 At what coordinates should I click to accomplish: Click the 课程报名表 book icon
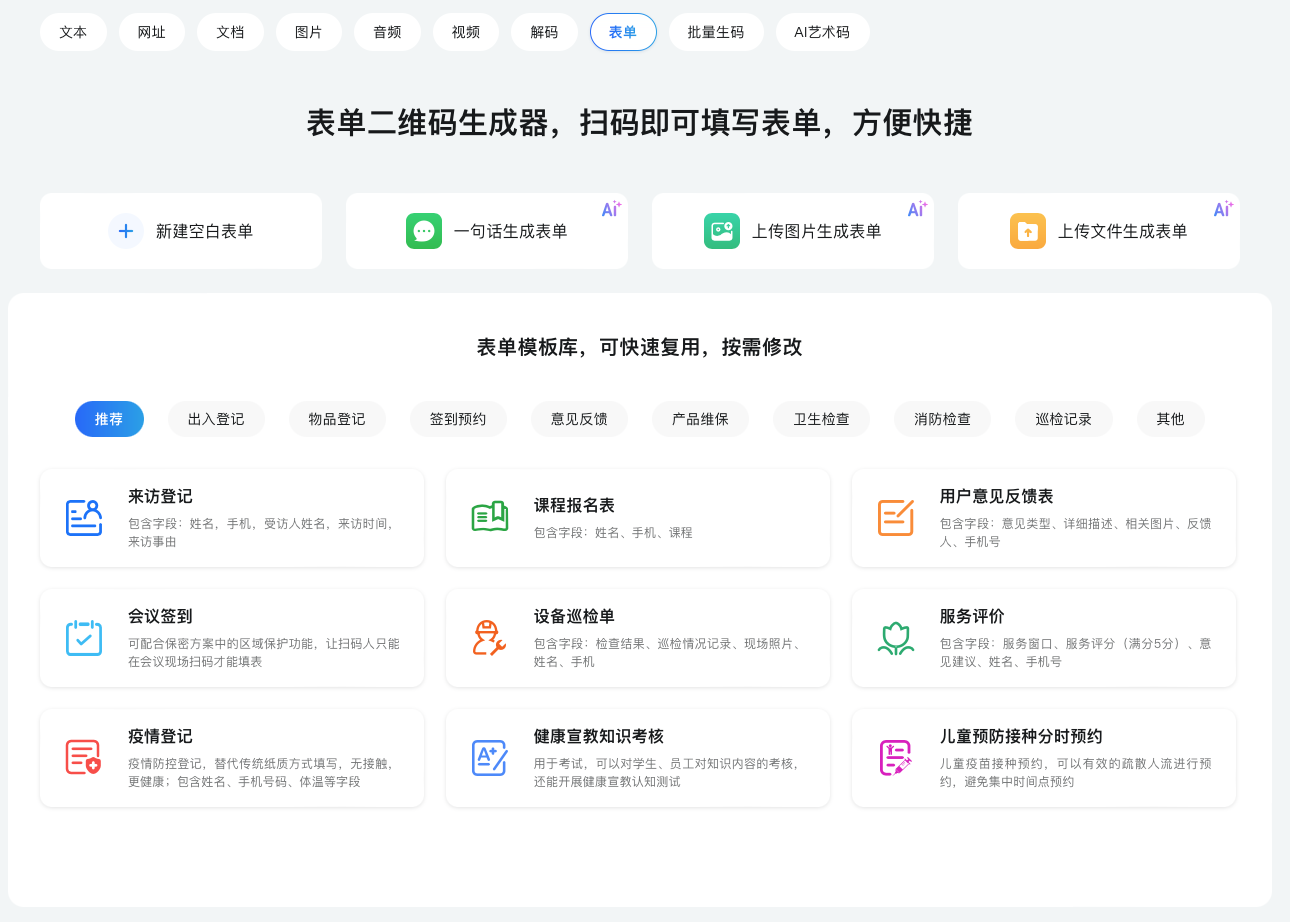coord(490,518)
